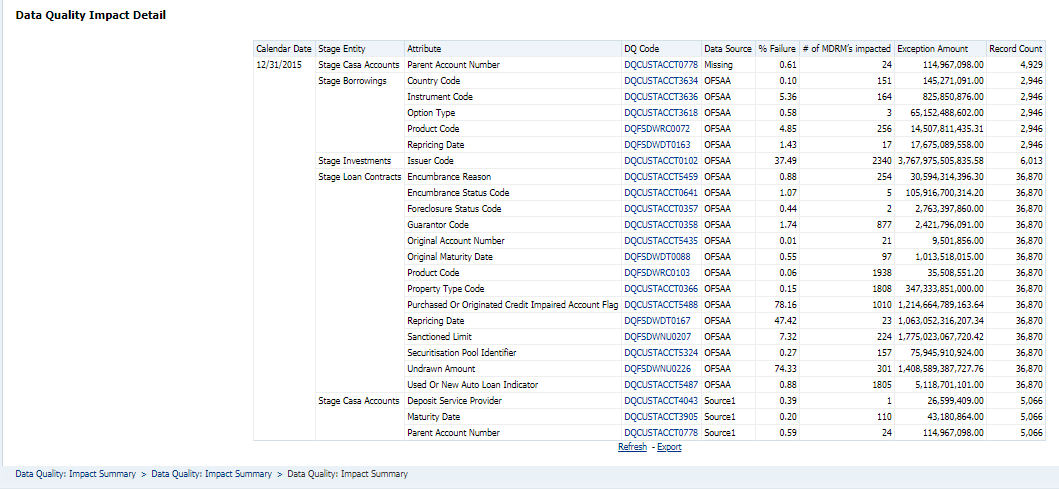
Task: Open DQ code DQCUSTACCT3634 link
Action: point(661,81)
